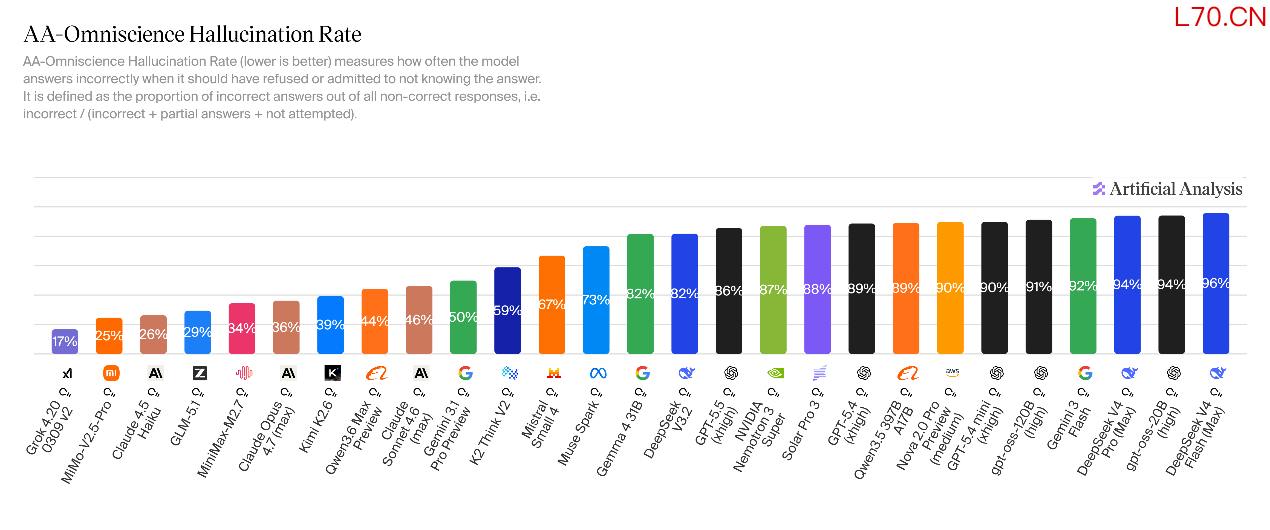Click the Solar Pro 3 logo icon
Viewport: 1270px width, 530px height.
click(x=818, y=373)
